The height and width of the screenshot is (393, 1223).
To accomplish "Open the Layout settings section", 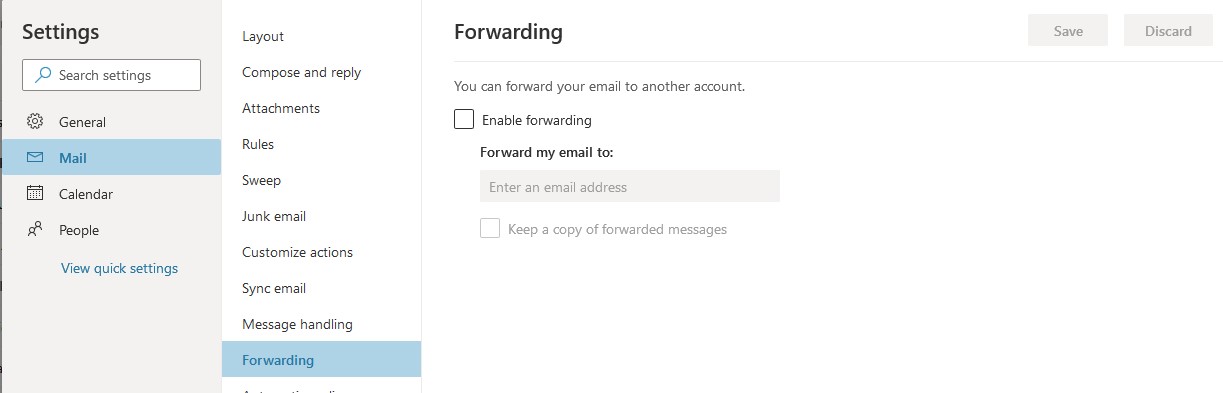I will pyautogui.click(x=263, y=36).
